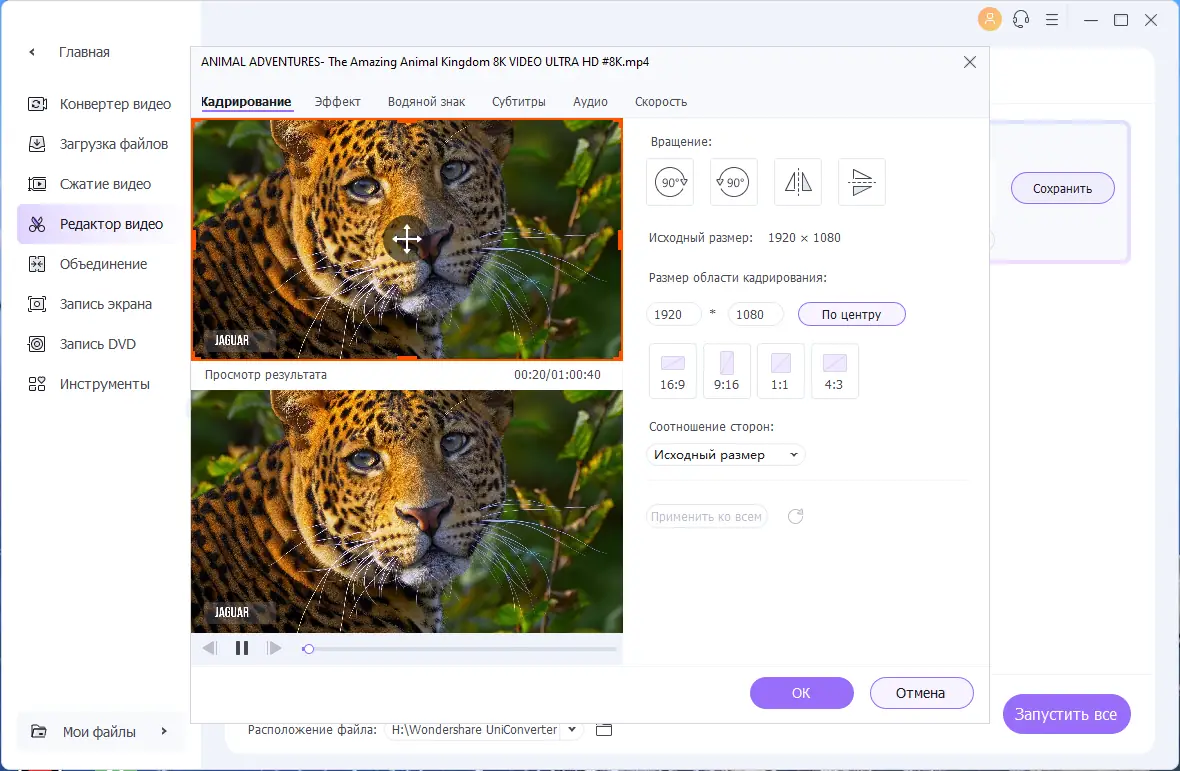Open Запись DVD in sidebar

coord(99,344)
